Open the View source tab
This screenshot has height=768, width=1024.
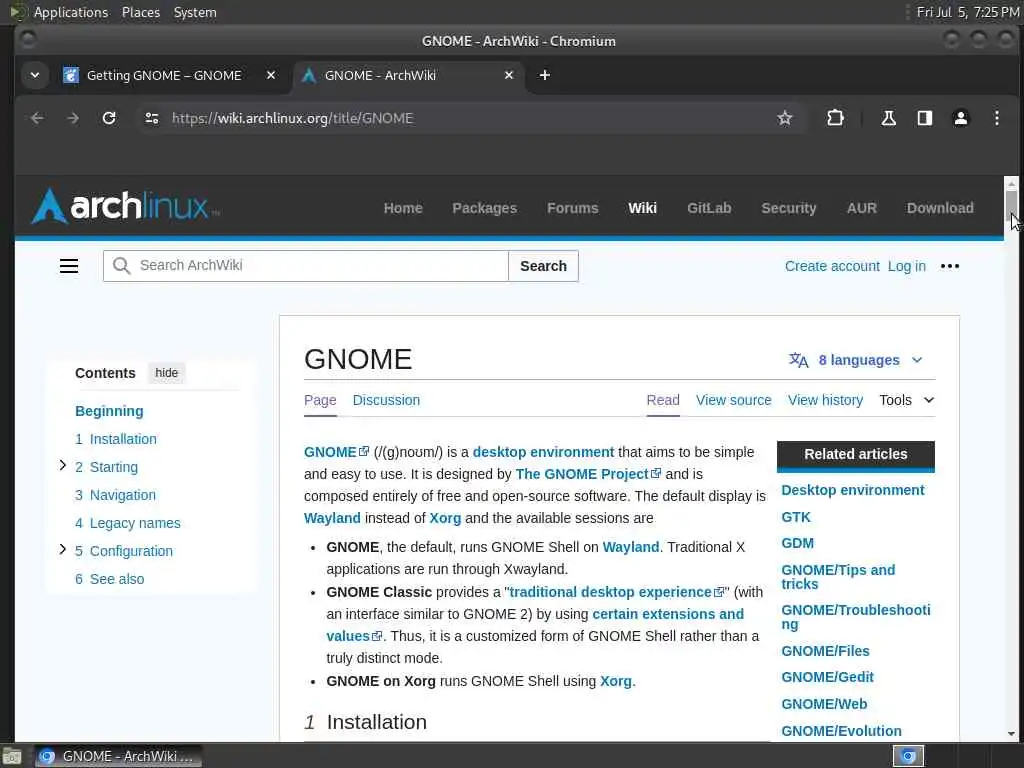pos(733,400)
